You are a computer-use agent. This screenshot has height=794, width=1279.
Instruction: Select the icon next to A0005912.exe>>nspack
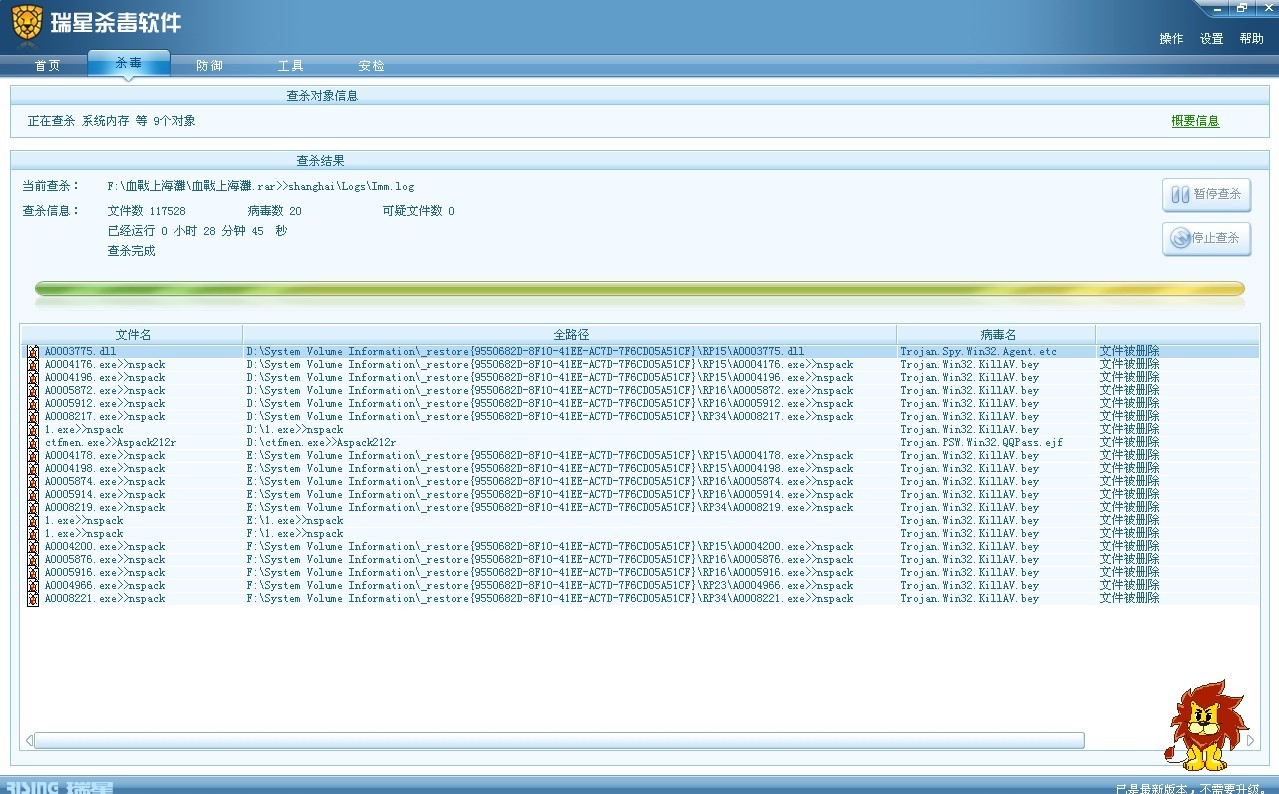(x=33, y=404)
